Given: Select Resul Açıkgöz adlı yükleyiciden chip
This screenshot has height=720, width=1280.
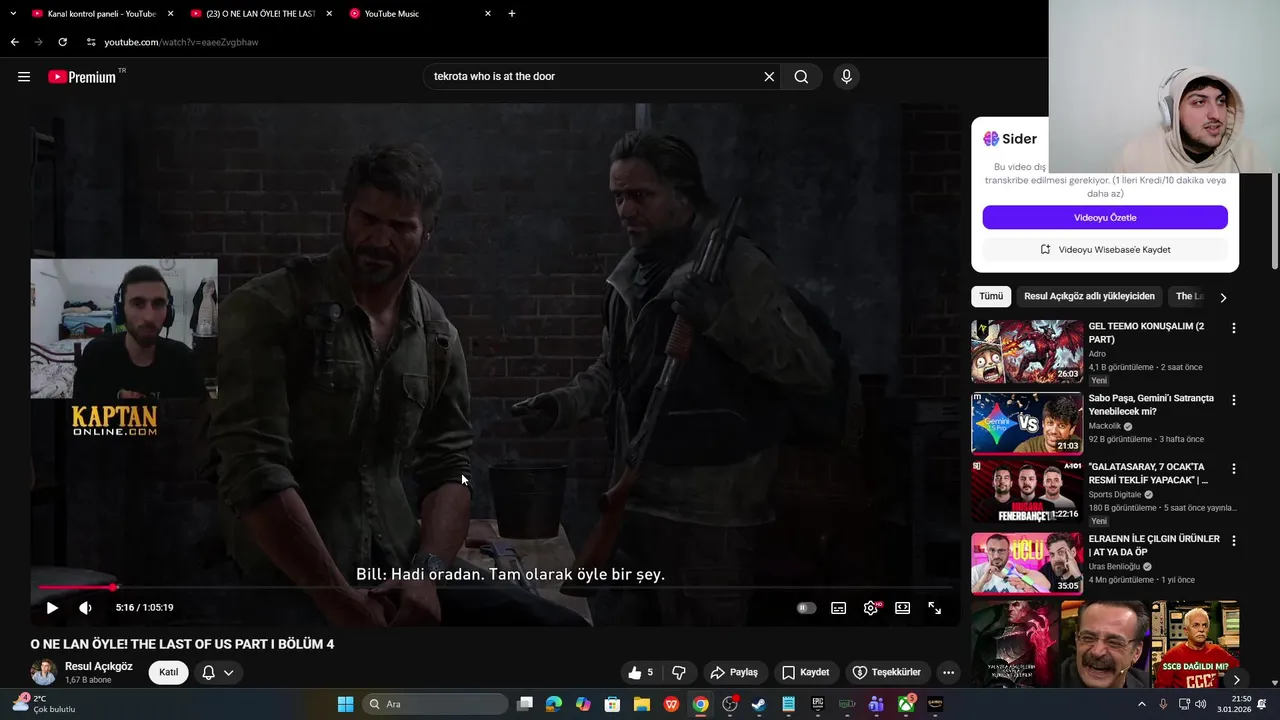Looking at the screenshot, I should pos(1089,296).
